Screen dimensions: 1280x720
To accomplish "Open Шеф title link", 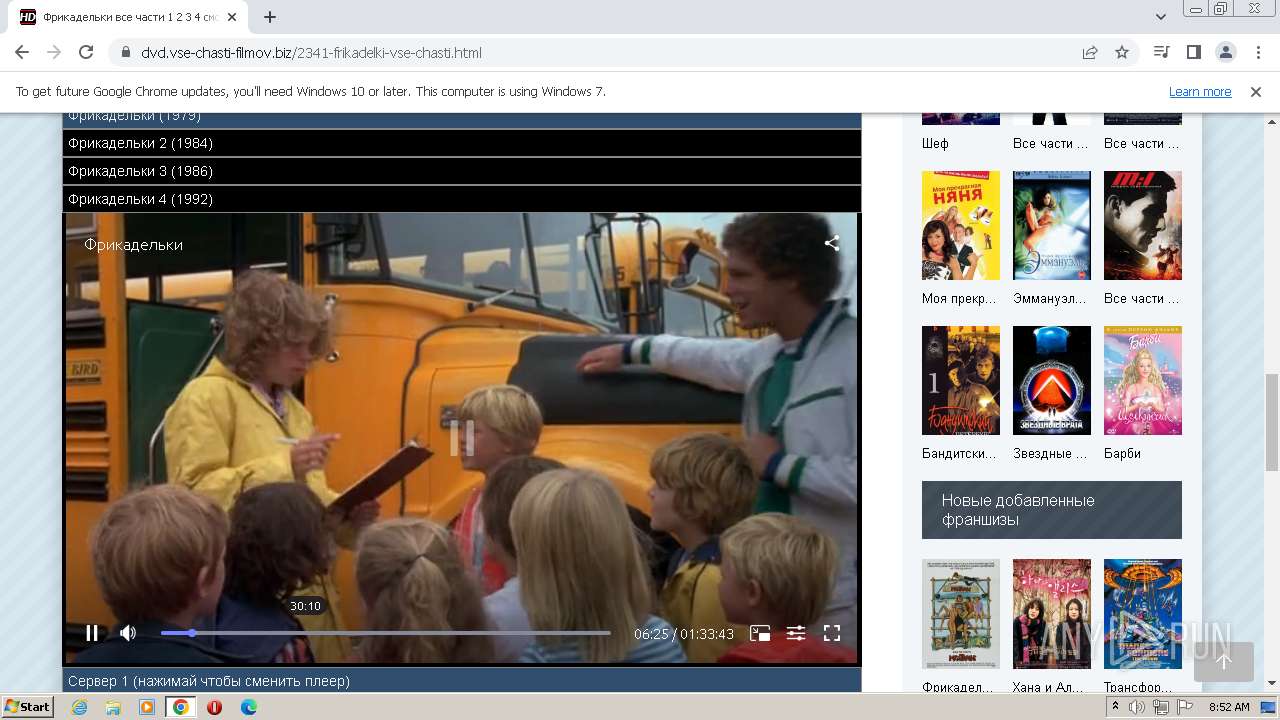I will 935,143.
